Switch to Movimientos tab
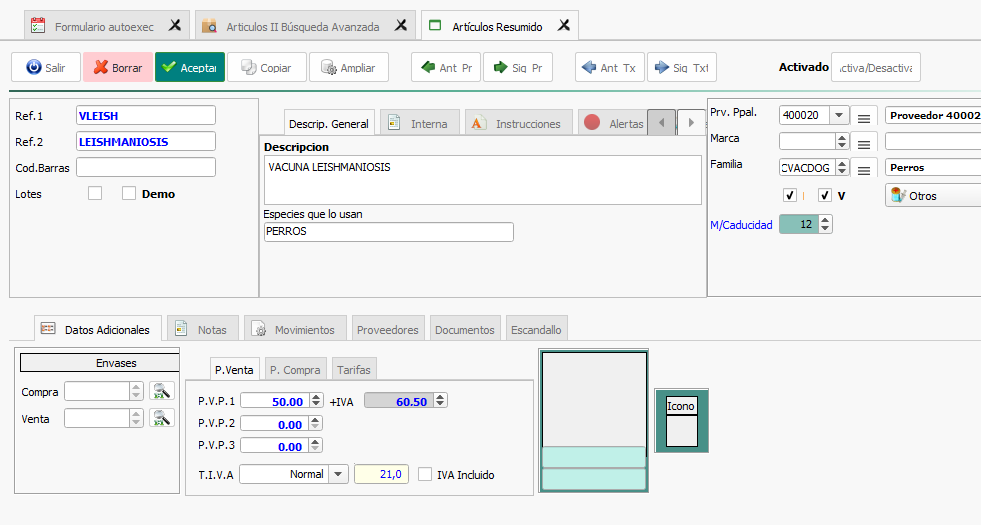The image size is (981, 525). (295, 329)
